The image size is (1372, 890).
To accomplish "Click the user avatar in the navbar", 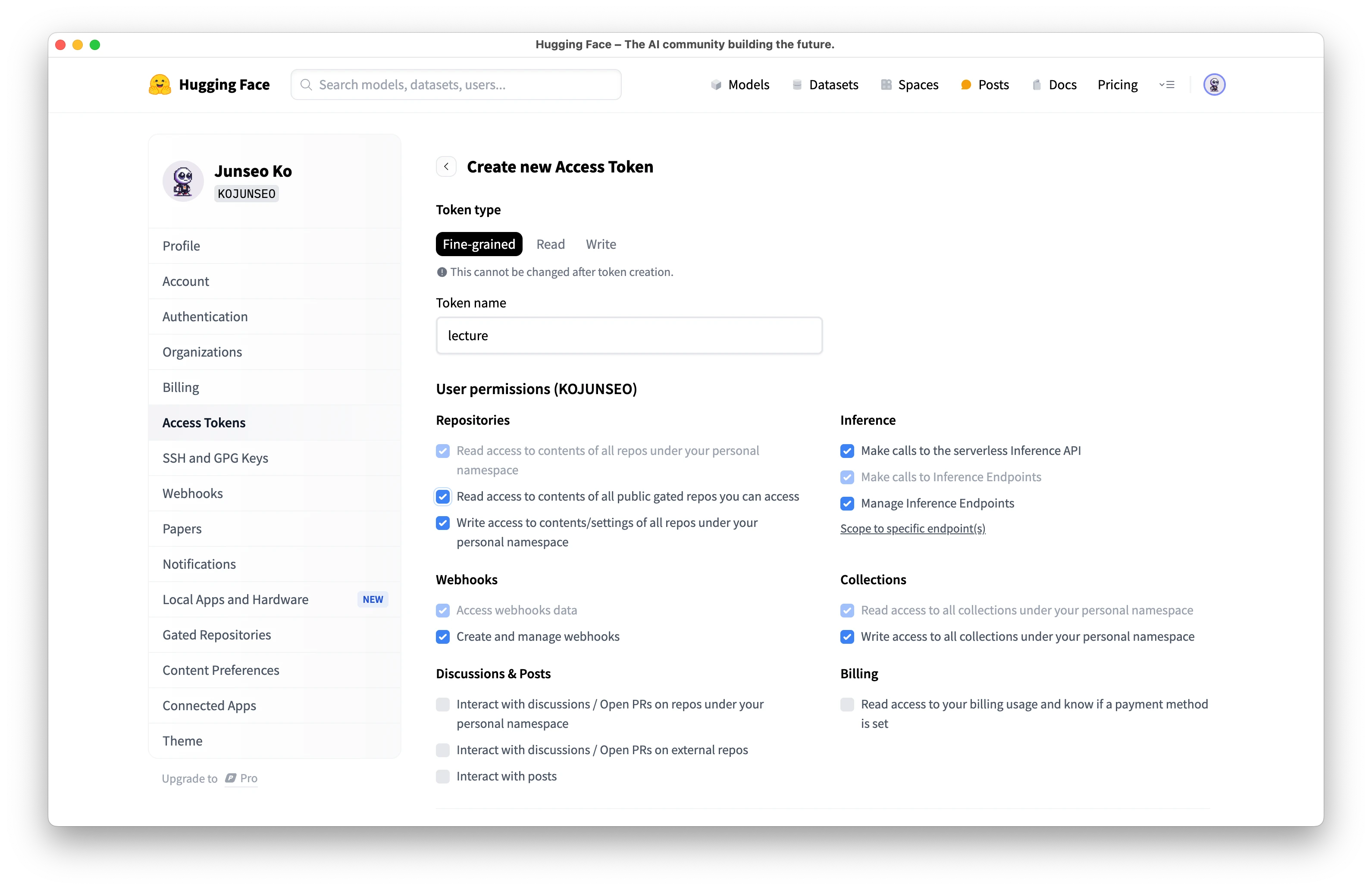I will pos(1214,85).
